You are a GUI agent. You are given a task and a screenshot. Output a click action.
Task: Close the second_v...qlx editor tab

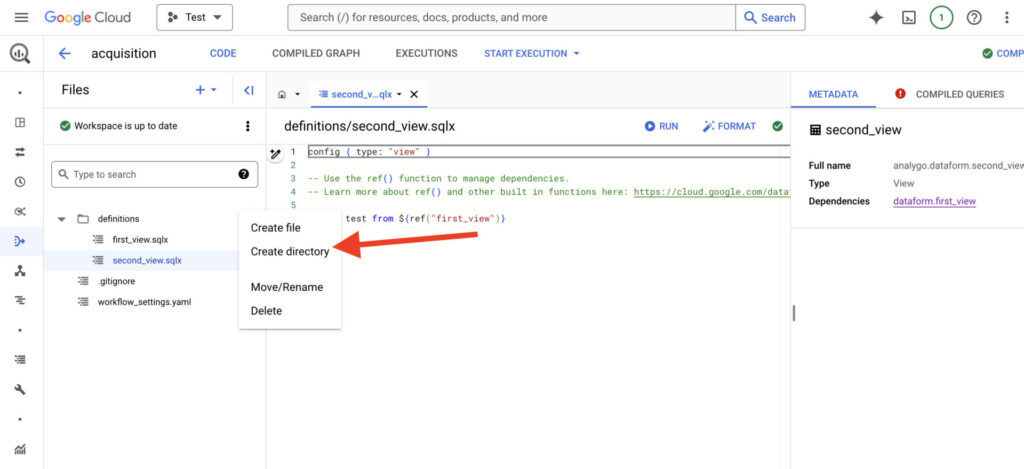pos(413,94)
